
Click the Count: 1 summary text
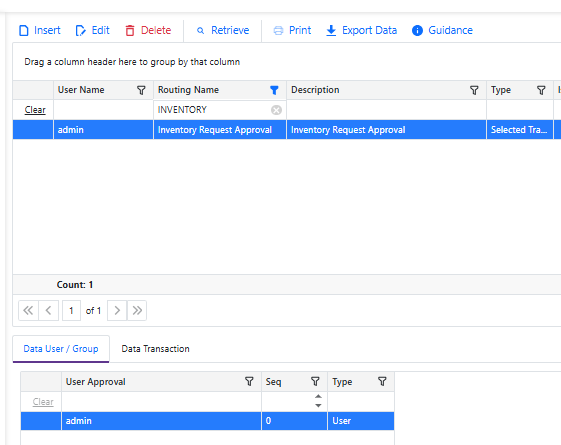(75, 285)
